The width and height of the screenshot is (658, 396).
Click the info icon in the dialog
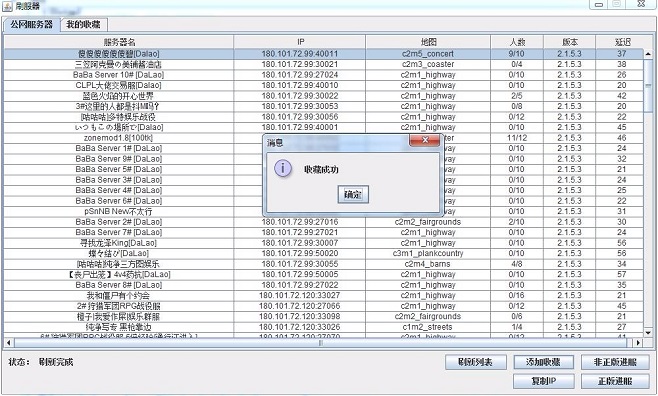[283, 169]
